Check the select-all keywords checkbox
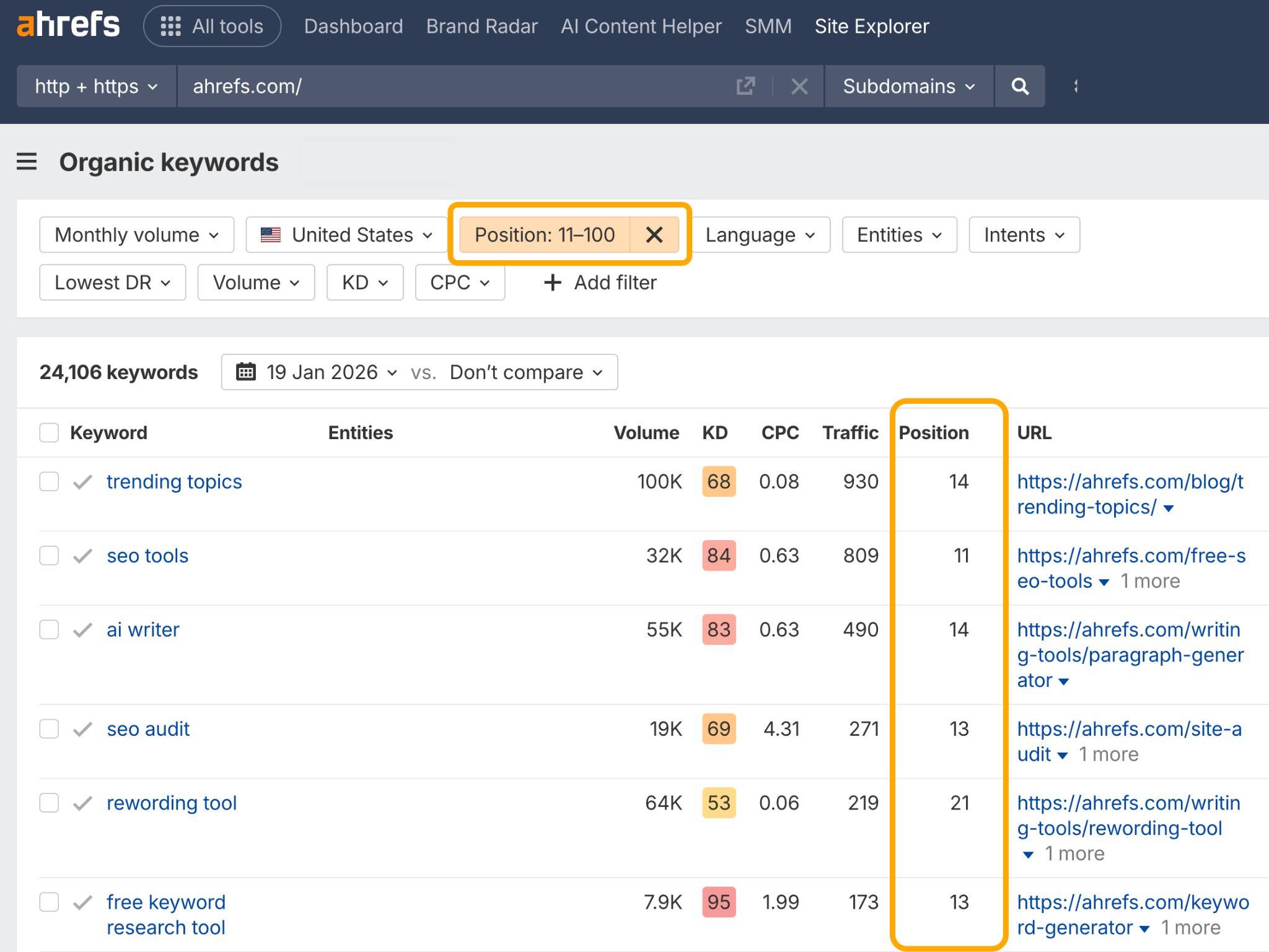Screen dimensions: 1269x952 point(49,432)
